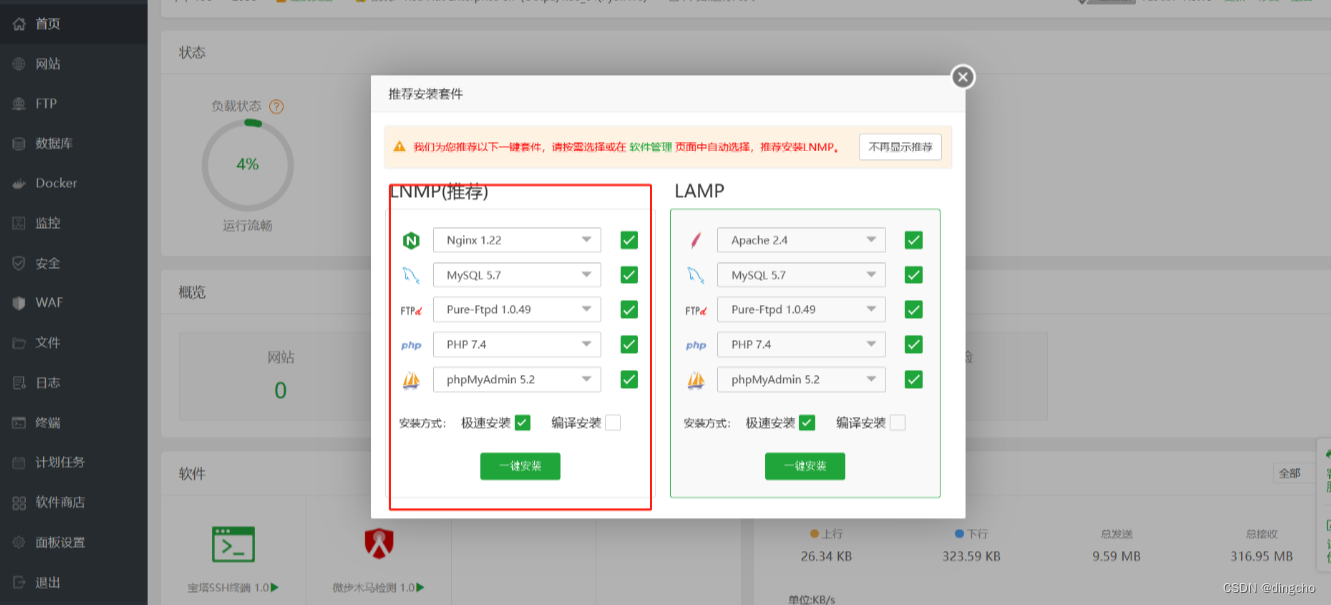Open LAMP PHP 7.4 version dropdown
Image resolution: width=1331 pixels, height=605 pixels.
[x=801, y=345]
